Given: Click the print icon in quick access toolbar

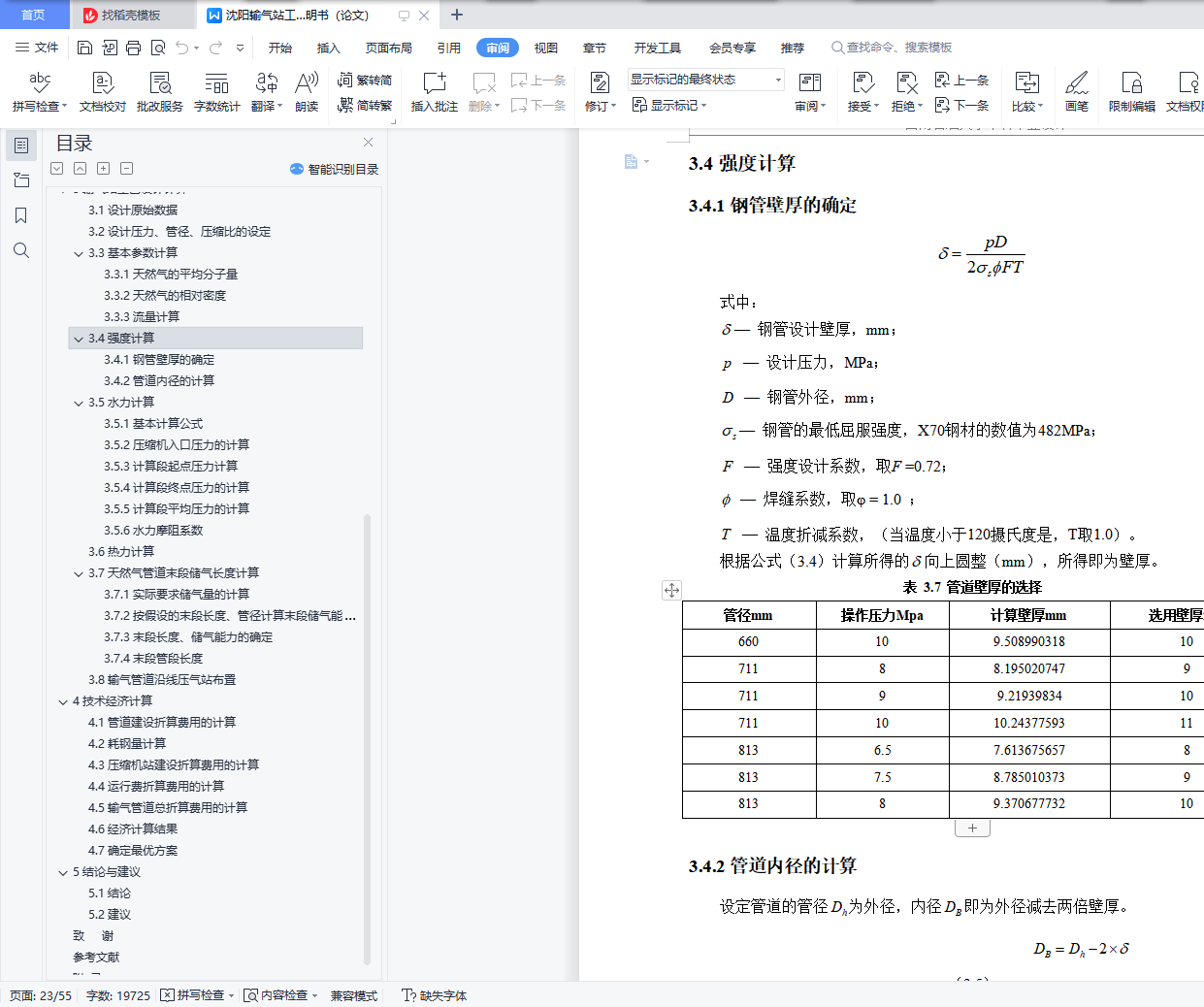Looking at the screenshot, I should 133,48.
